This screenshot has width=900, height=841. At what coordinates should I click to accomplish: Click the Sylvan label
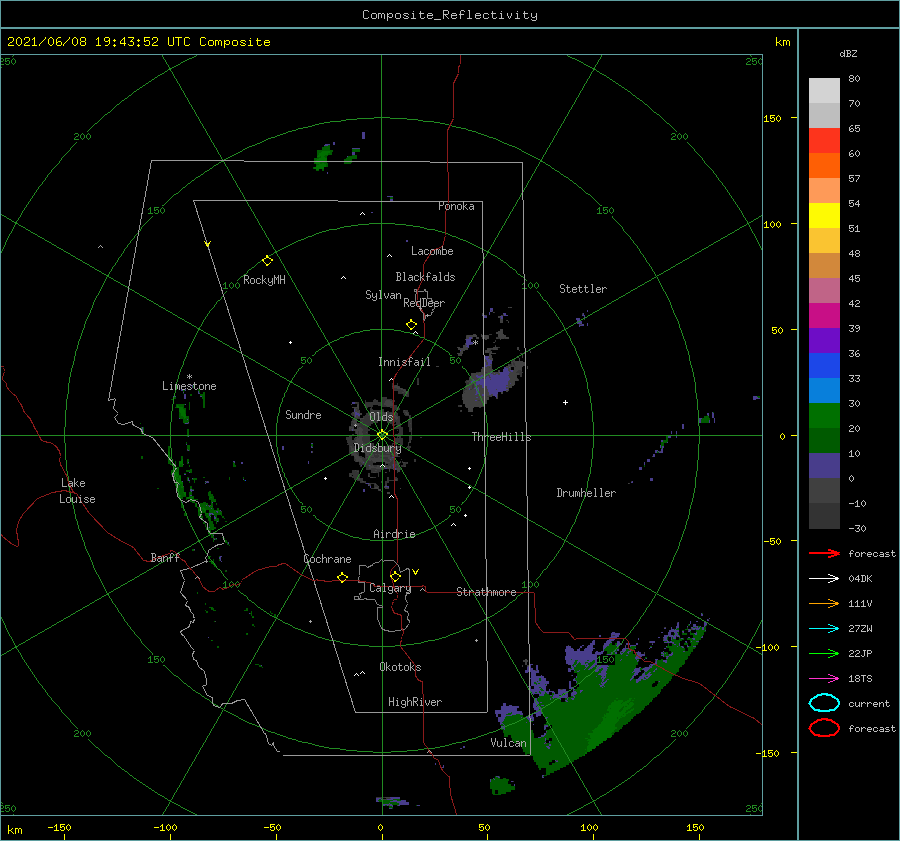click(x=383, y=295)
